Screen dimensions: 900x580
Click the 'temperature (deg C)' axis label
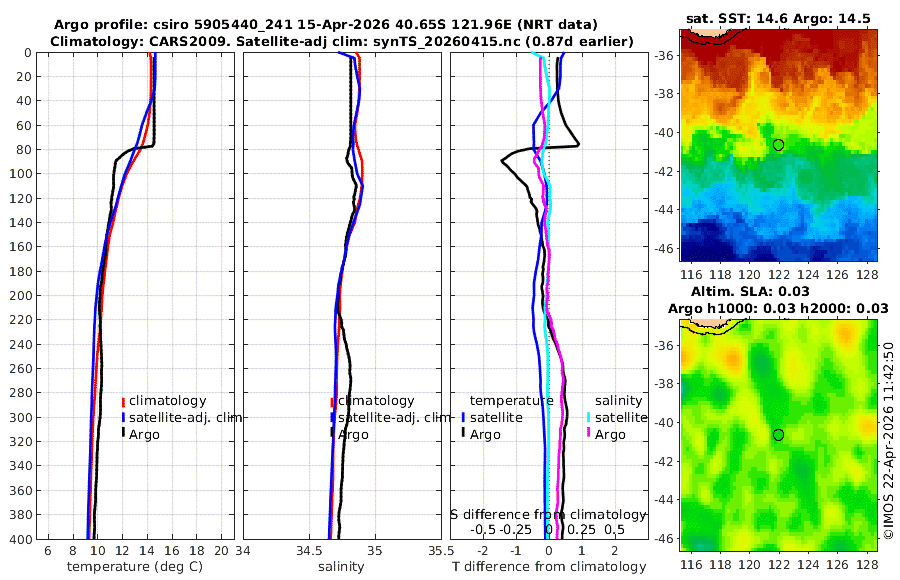point(135,567)
